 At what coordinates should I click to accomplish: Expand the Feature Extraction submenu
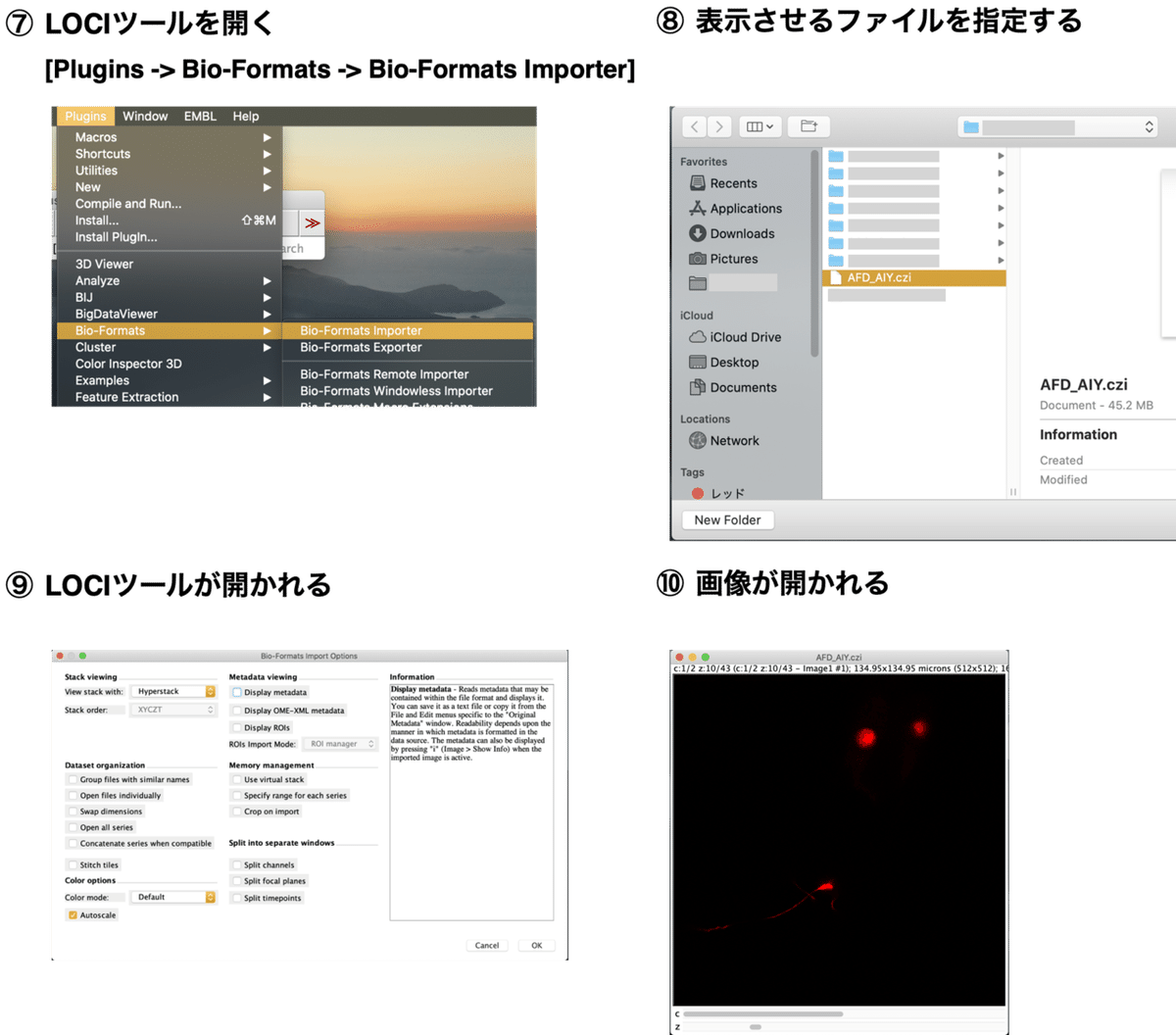[x=170, y=397]
